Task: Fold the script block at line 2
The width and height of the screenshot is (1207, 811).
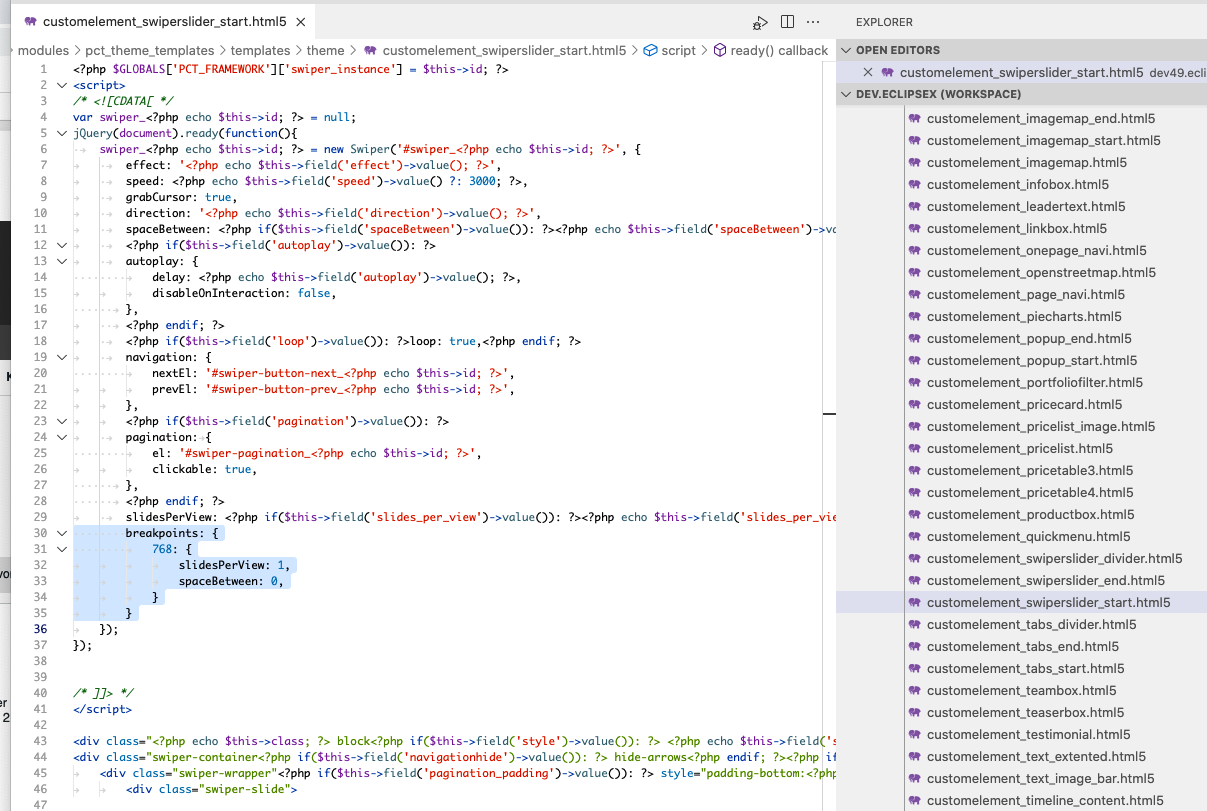Action: click(62, 85)
